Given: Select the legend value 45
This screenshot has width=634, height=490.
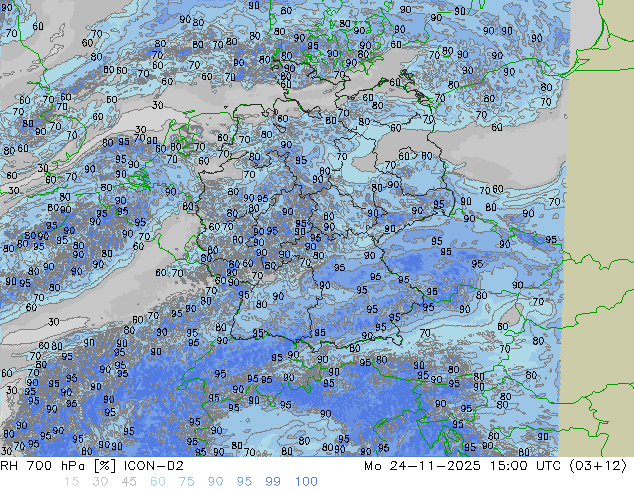Looking at the screenshot, I should point(129,482).
